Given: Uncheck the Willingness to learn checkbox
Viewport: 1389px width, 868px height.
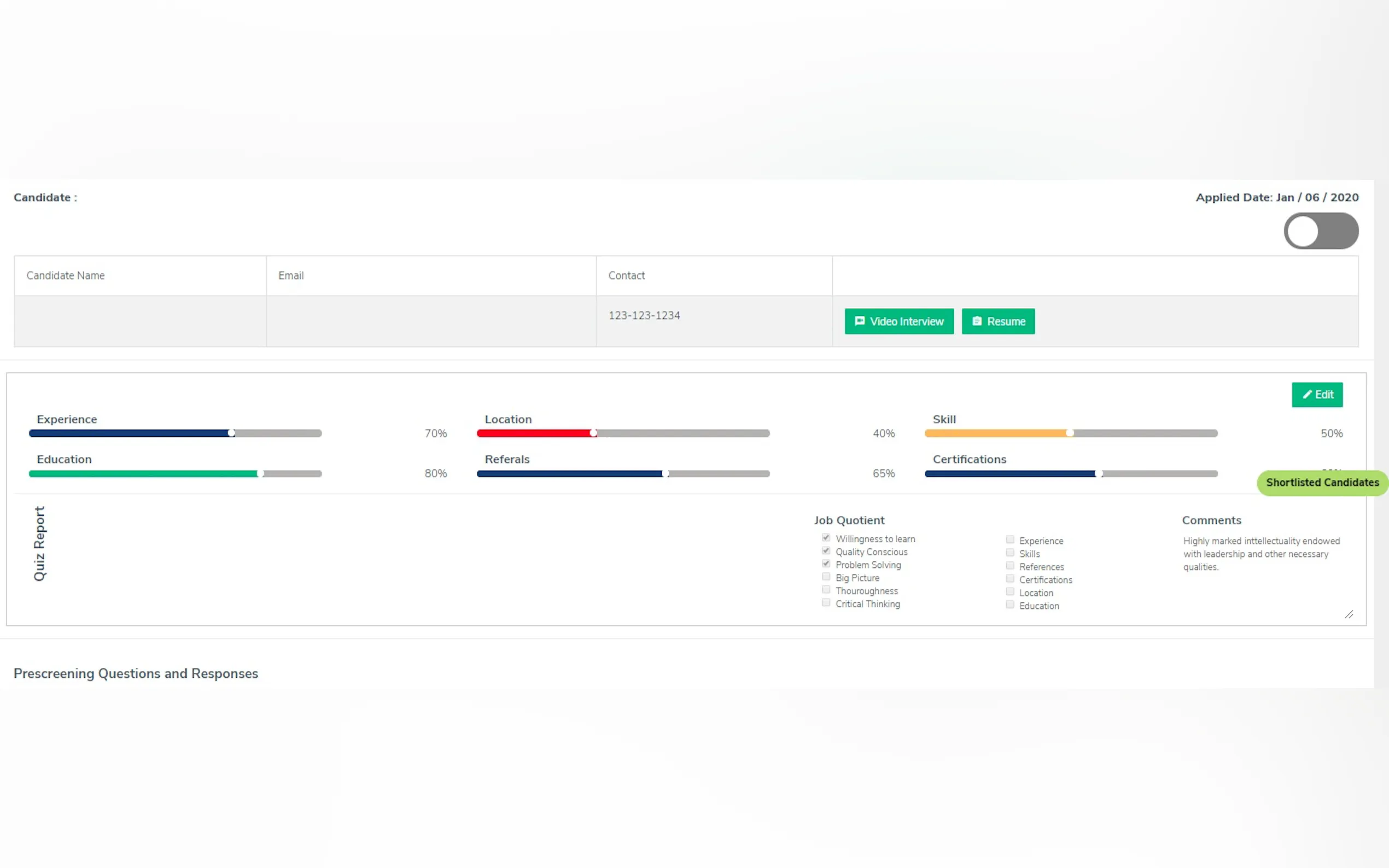Looking at the screenshot, I should coord(826,538).
